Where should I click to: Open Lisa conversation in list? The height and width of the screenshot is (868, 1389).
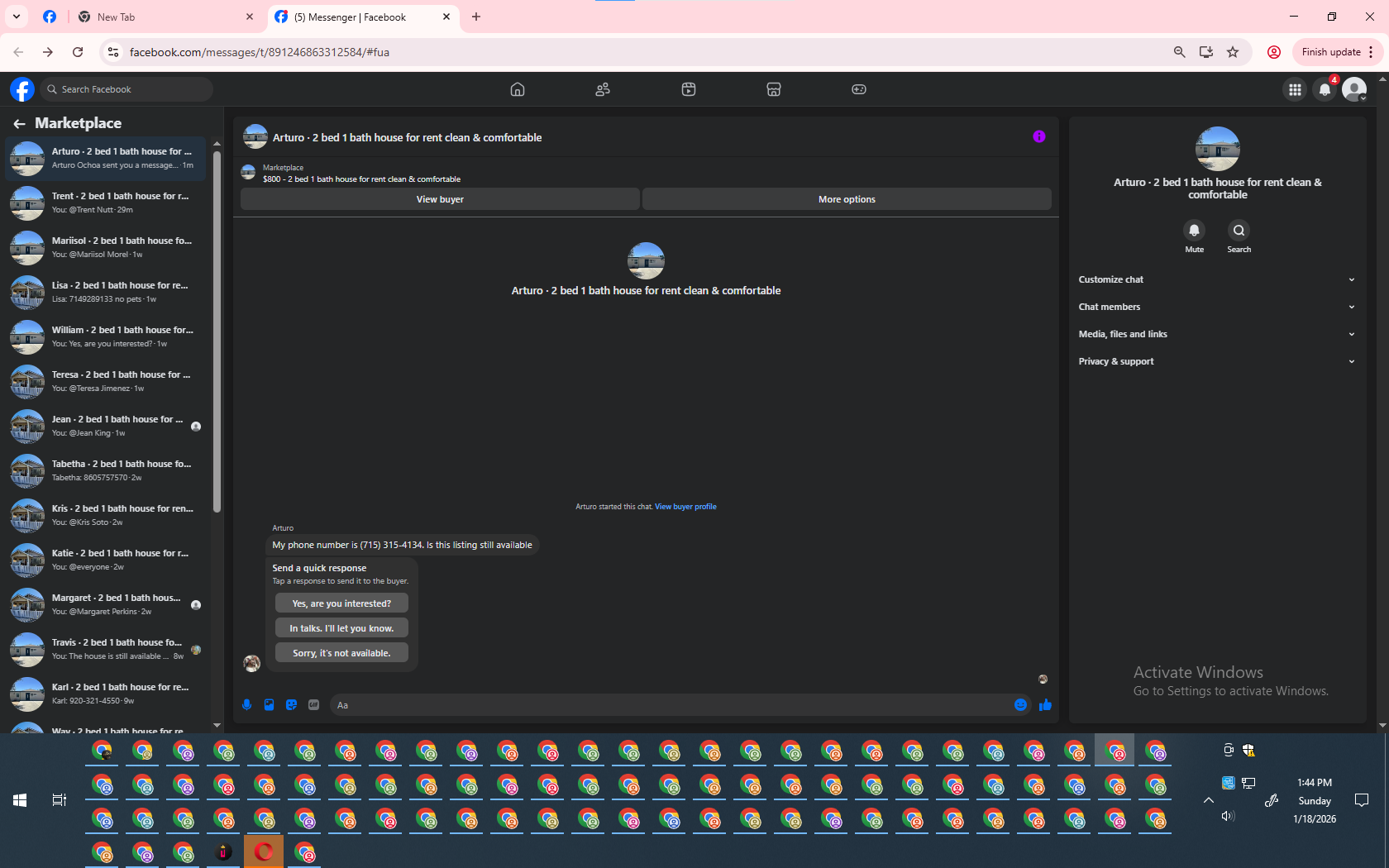106,292
